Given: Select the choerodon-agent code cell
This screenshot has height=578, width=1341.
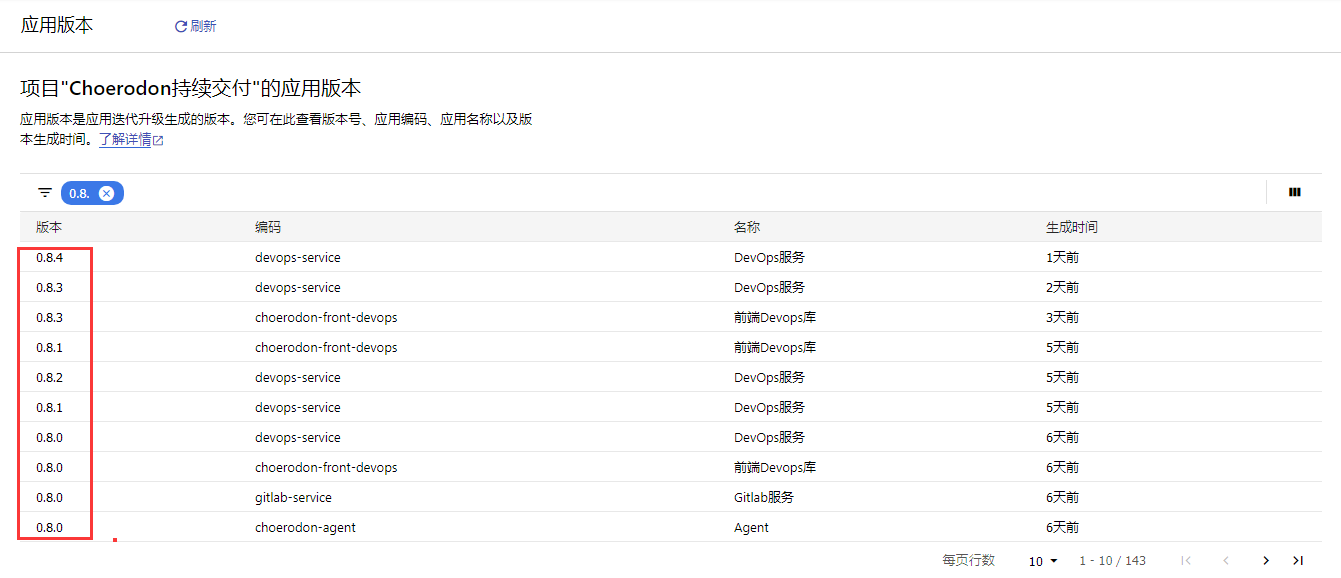Looking at the screenshot, I should pos(305,527).
